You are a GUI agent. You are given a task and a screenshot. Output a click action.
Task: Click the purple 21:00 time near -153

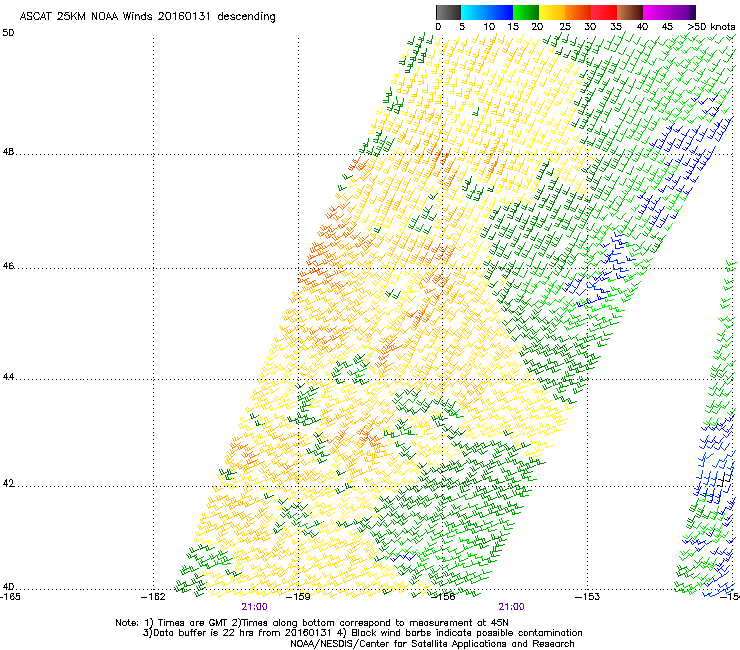[512, 607]
